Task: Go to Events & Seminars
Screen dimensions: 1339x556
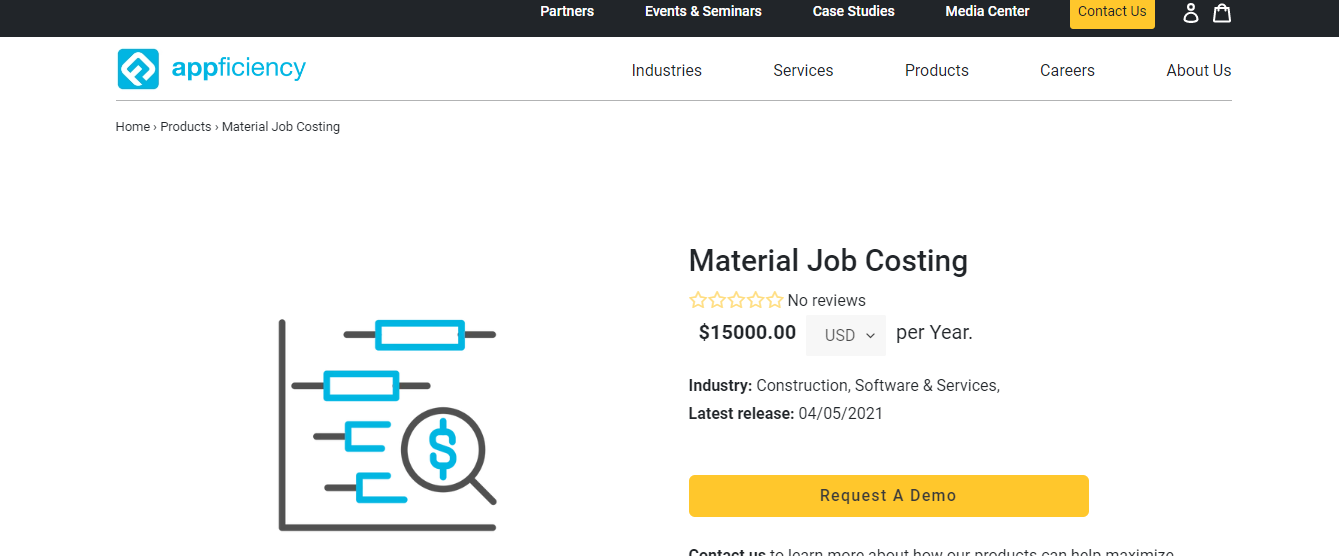Action: (x=703, y=11)
